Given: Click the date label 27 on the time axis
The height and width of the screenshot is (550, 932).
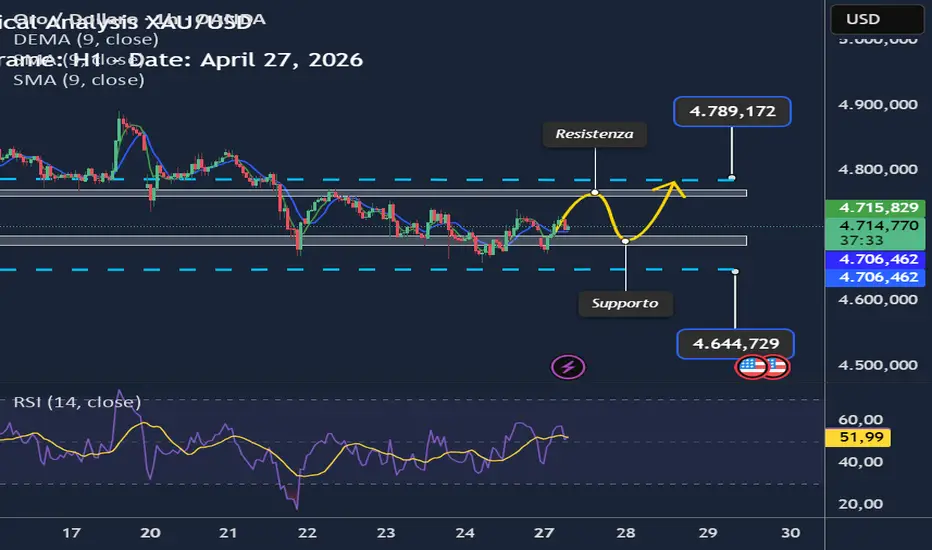Looking at the screenshot, I should 544,533.
